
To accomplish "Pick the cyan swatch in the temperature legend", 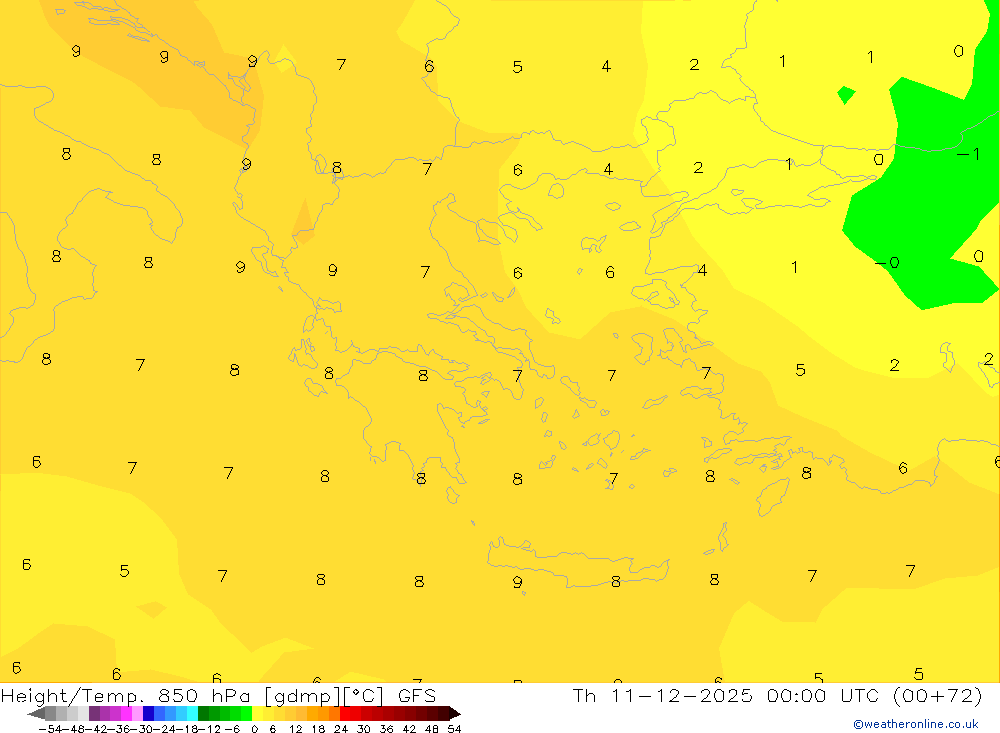I will 192,713.
